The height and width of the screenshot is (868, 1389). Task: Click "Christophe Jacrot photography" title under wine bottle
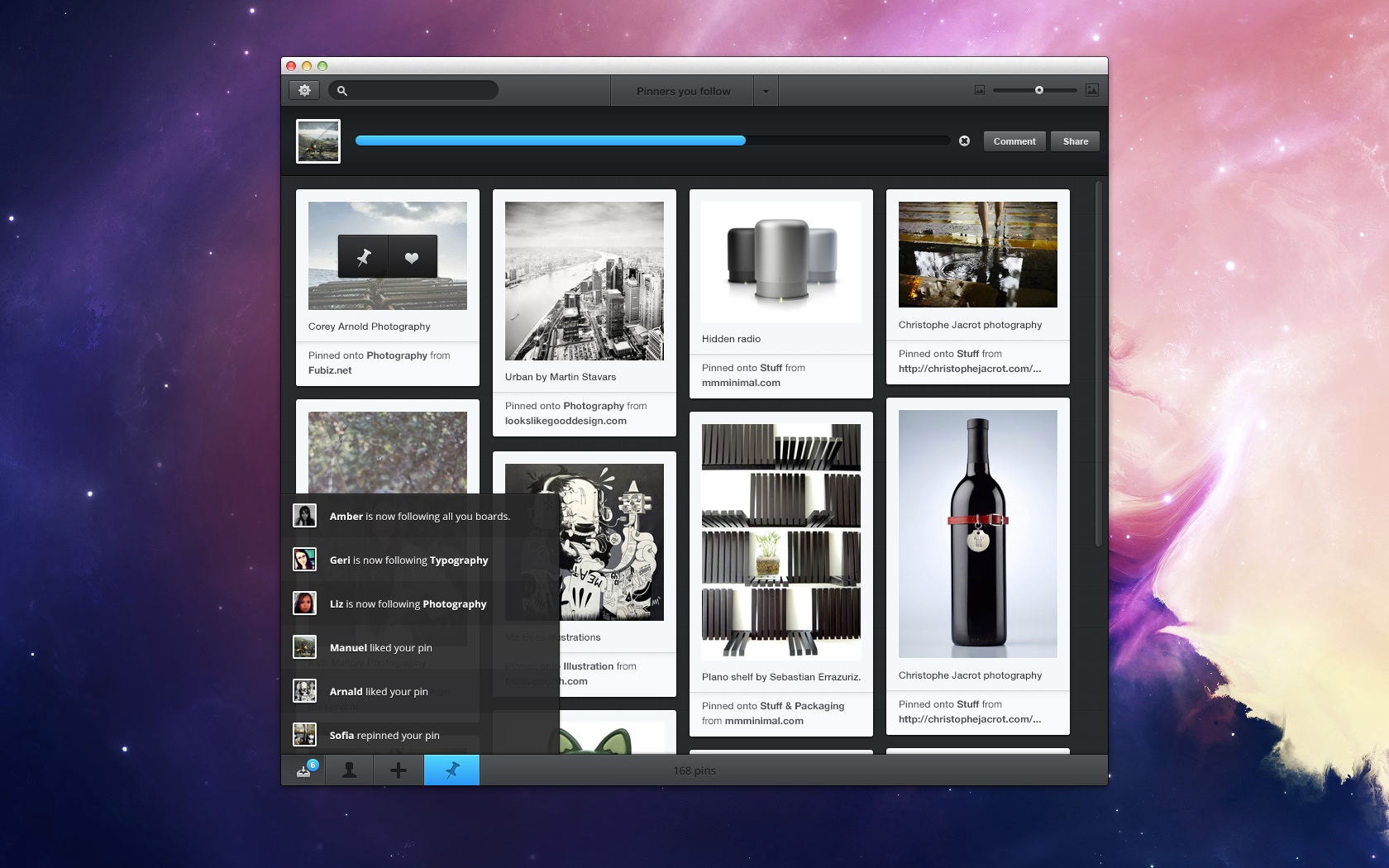[x=970, y=675]
